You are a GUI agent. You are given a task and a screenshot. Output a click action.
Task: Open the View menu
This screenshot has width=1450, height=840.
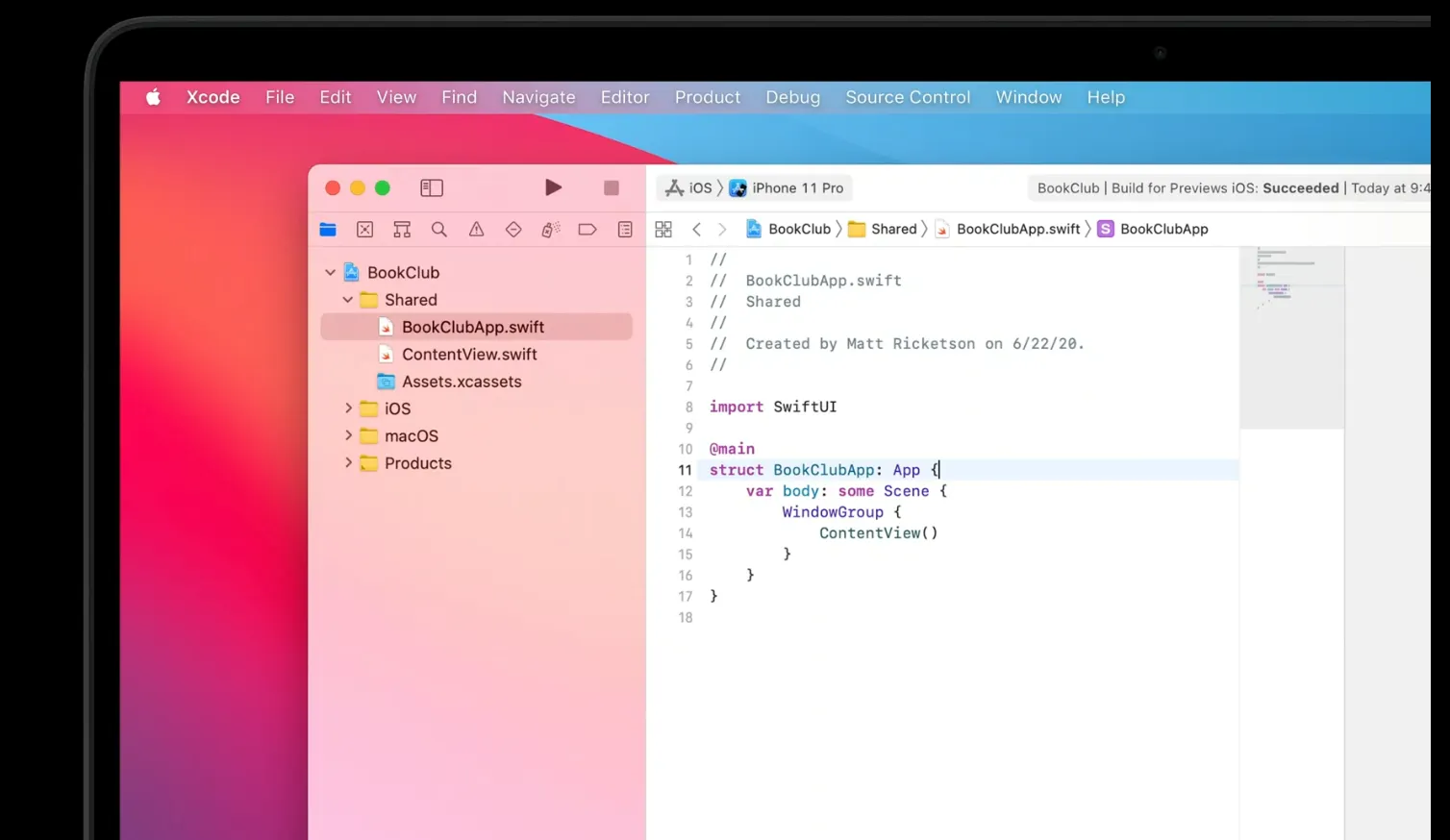coord(396,97)
